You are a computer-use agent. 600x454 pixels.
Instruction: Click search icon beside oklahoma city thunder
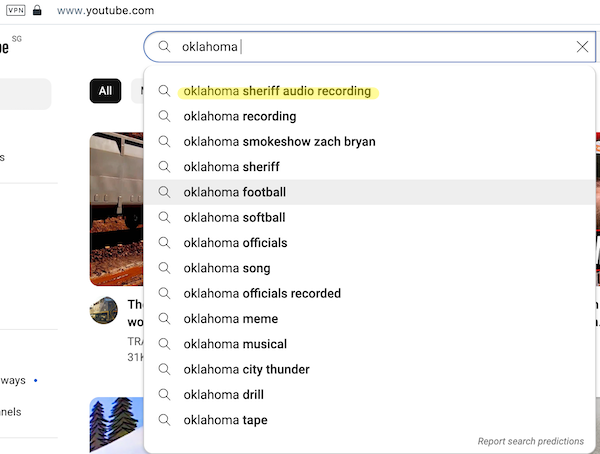click(164, 369)
